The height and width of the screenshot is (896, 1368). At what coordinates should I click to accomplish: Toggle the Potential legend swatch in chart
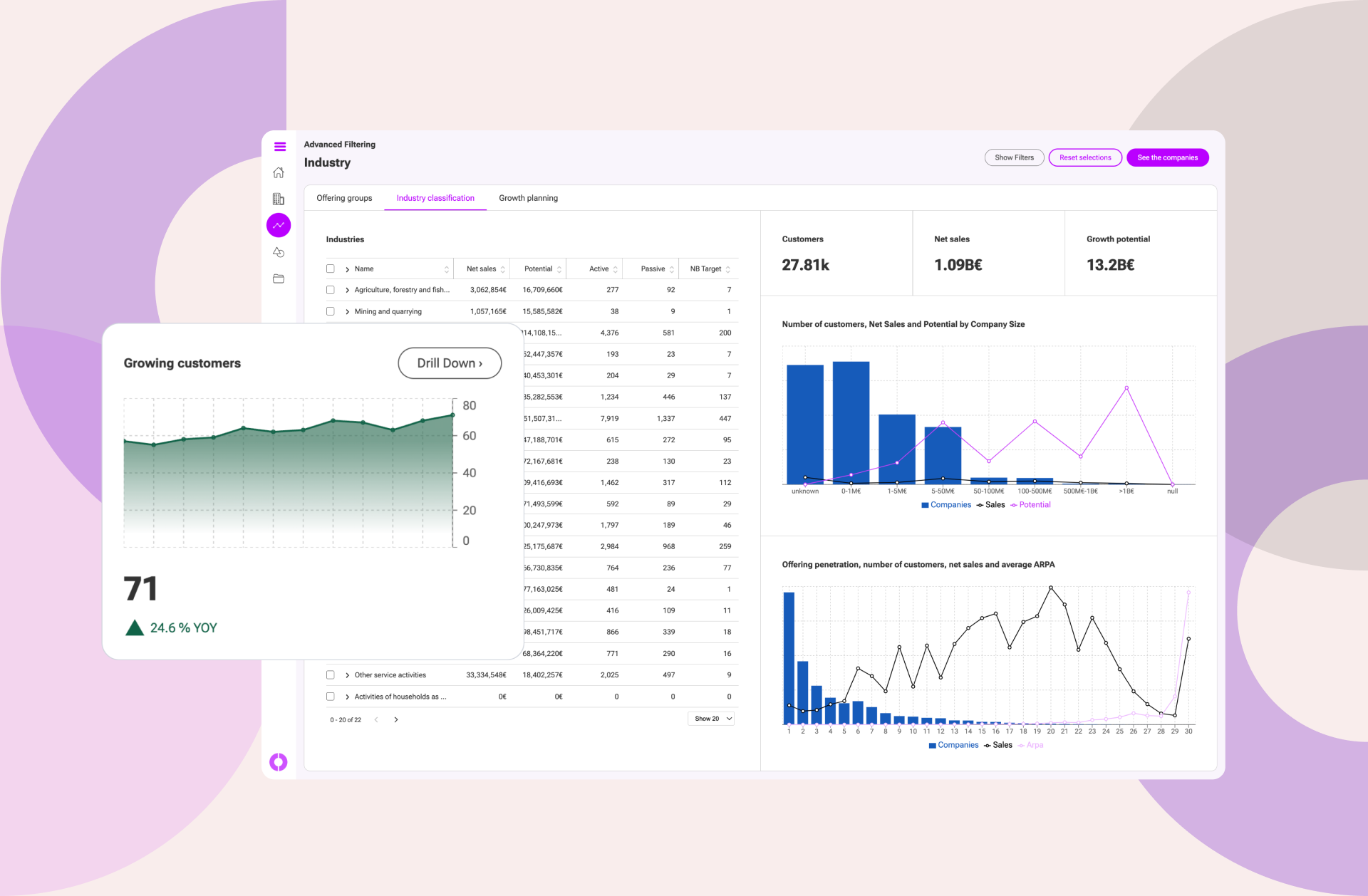1014,505
